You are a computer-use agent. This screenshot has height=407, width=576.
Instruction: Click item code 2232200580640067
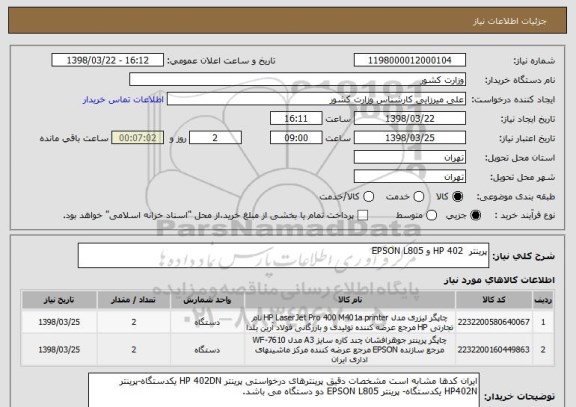click(x=493, y=322)
